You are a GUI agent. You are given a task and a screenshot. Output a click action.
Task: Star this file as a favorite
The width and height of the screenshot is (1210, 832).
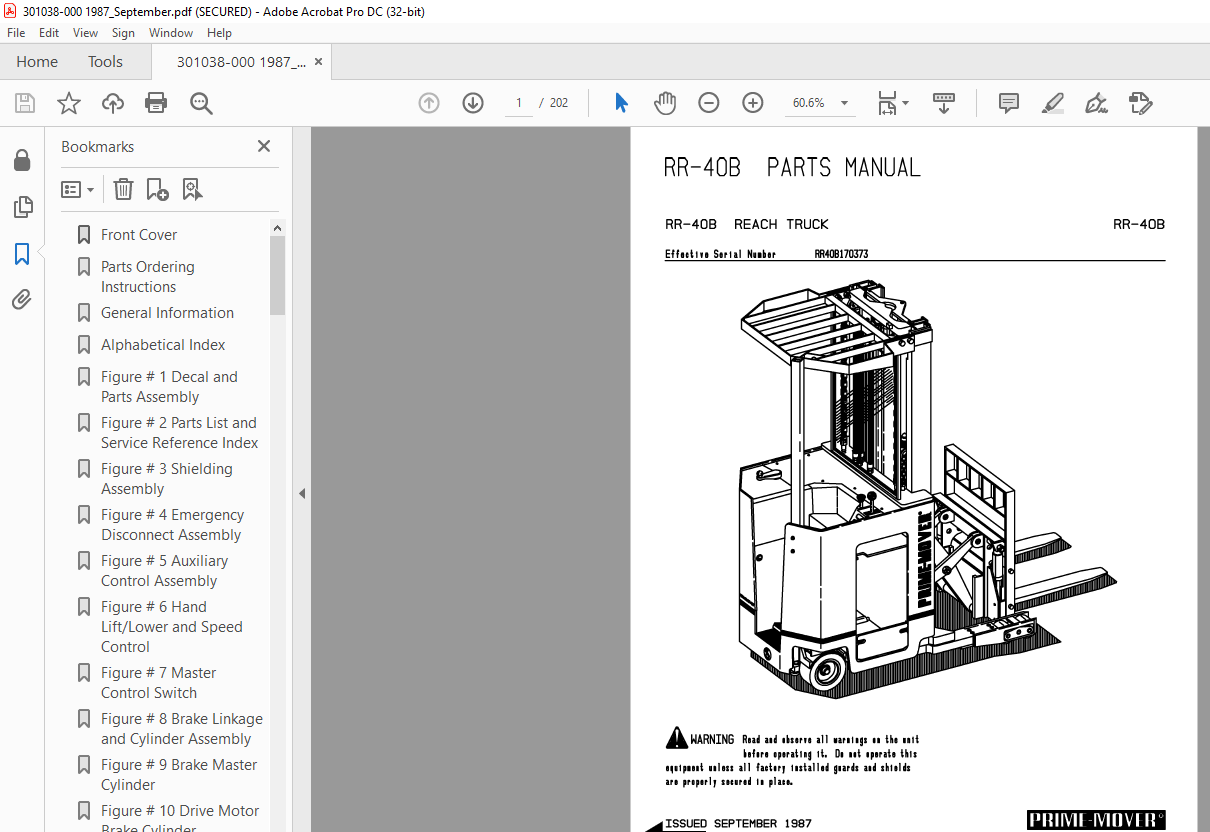tap(69, 103)
